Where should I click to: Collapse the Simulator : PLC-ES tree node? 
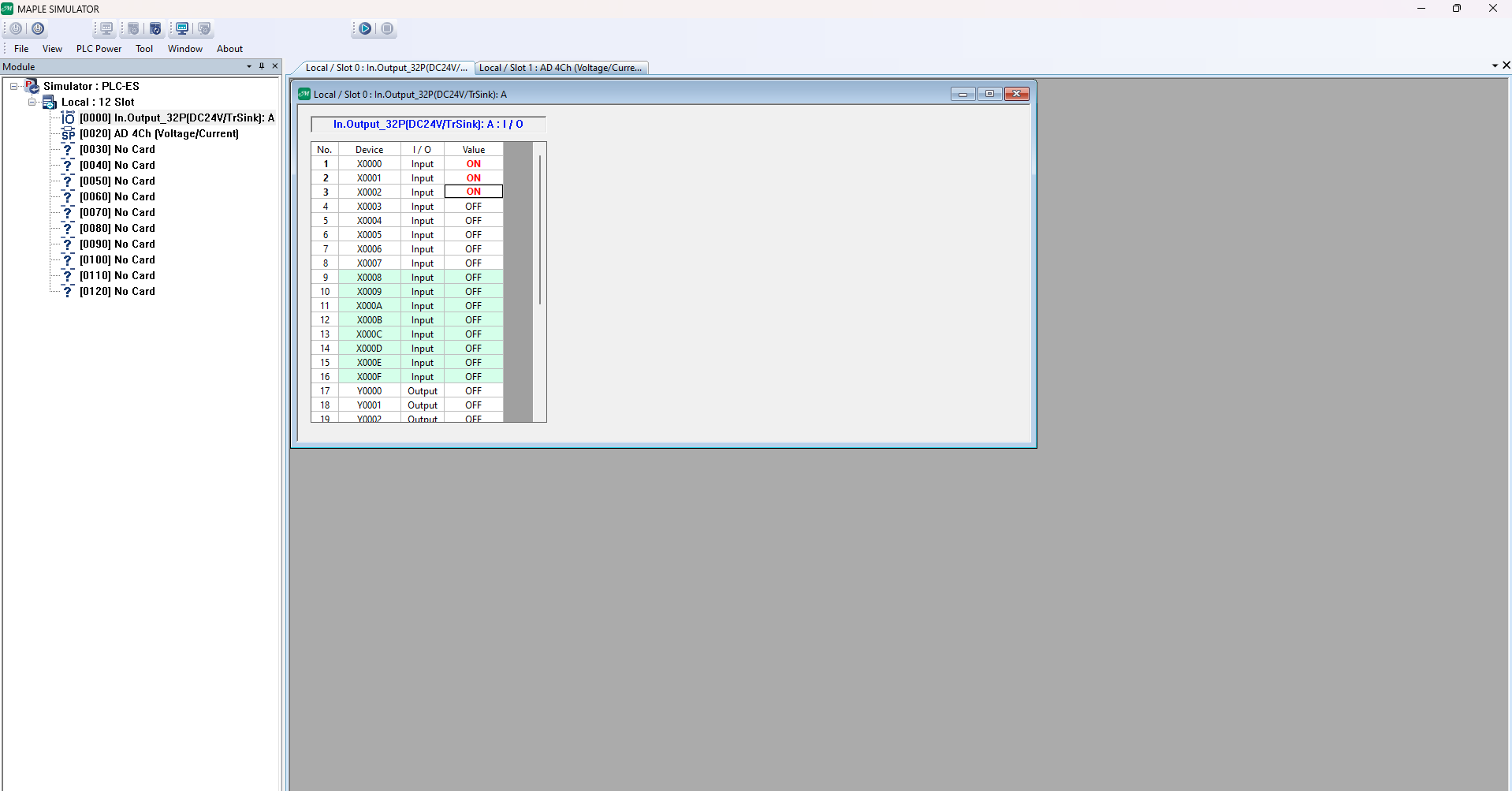[13, 87]
